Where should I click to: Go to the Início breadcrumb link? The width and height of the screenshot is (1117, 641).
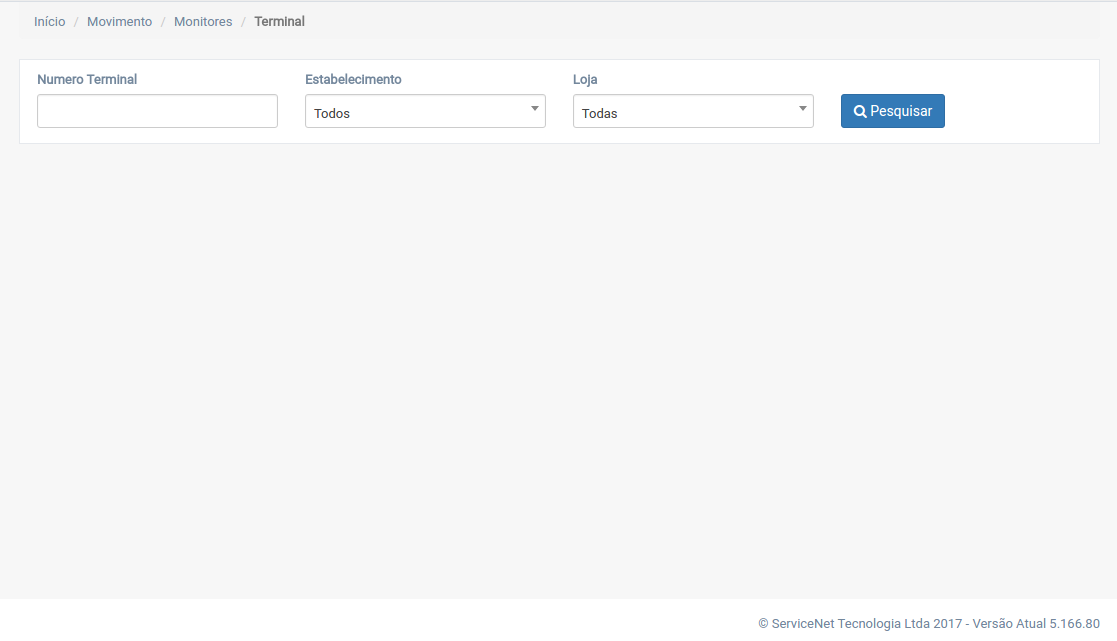[x=49, y=21]
